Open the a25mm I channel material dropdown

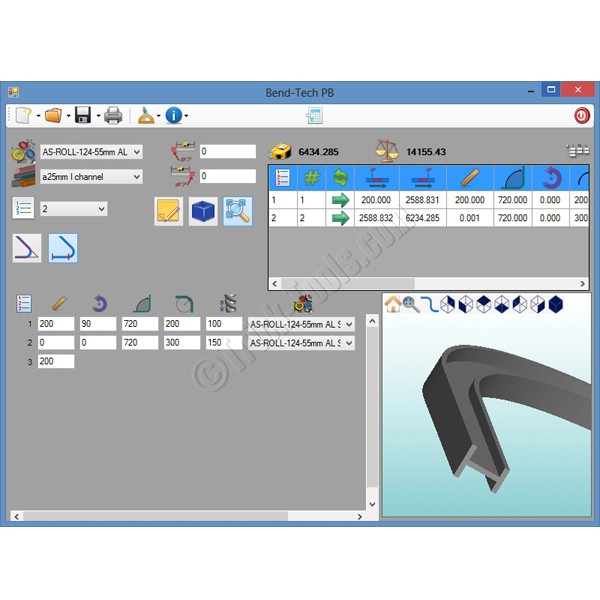[x=91, y=176]
